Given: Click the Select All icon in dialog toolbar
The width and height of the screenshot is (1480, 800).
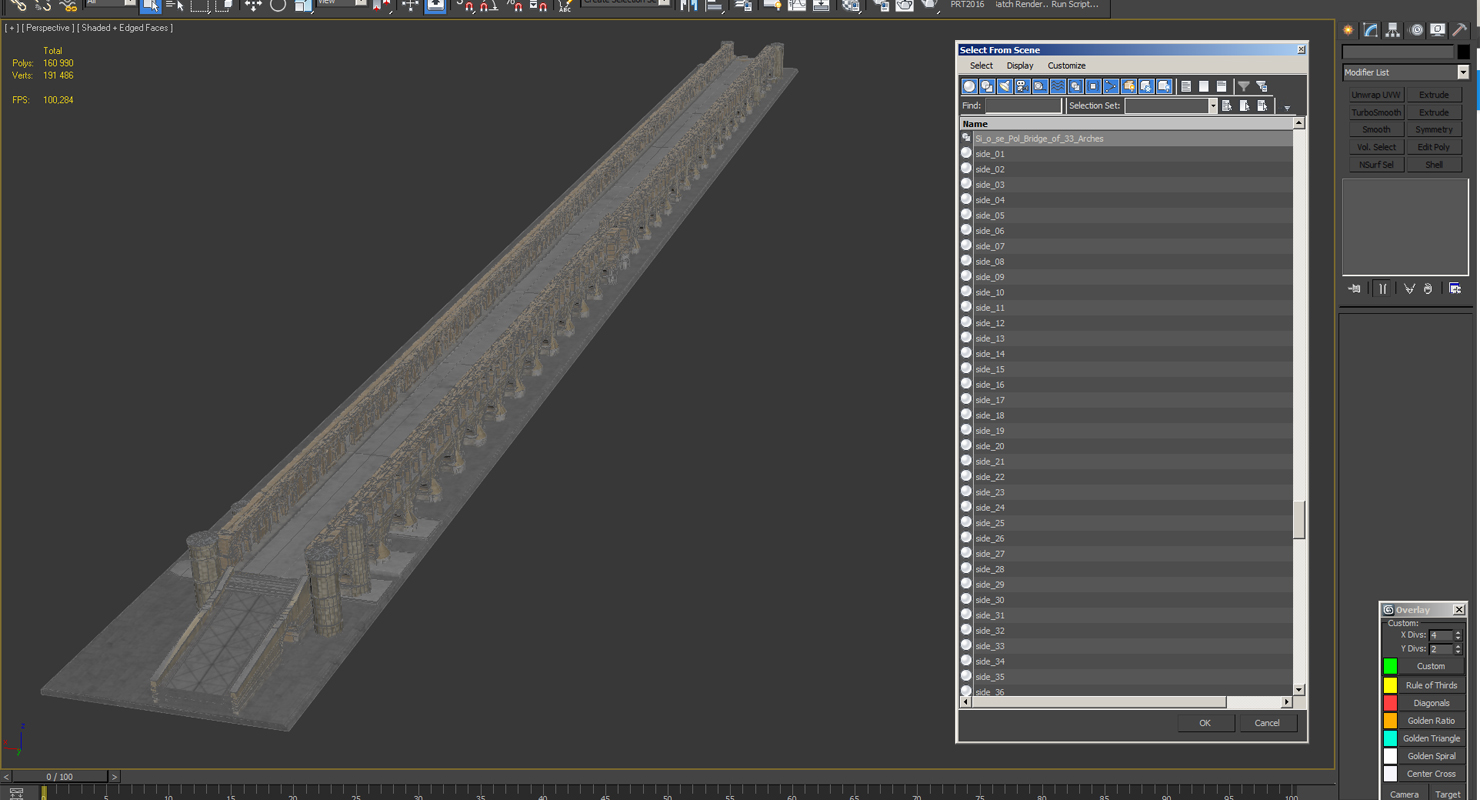Looking at the screenshot, I should tap(1186, 87).
